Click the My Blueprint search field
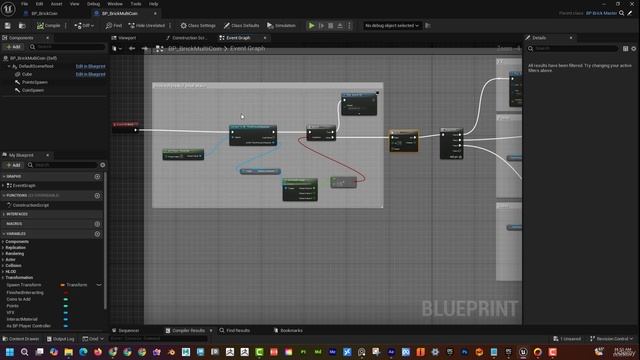 [62, 165]
